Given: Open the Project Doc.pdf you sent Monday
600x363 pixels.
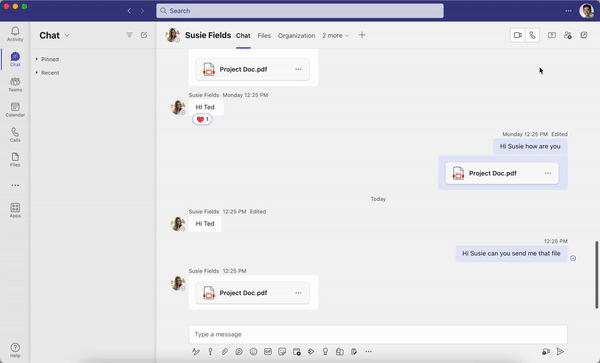Looking at the screenshot, I should [x=502, y=173].
